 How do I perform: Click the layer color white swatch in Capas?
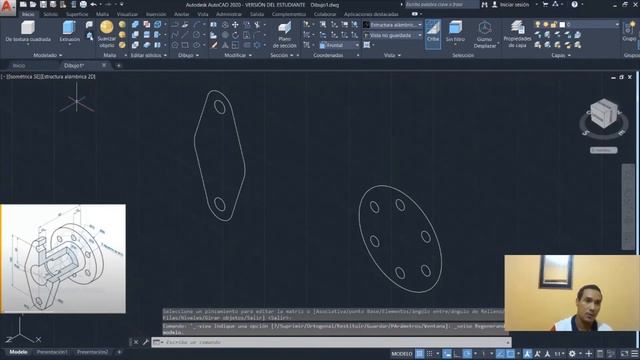click(562, 25)
